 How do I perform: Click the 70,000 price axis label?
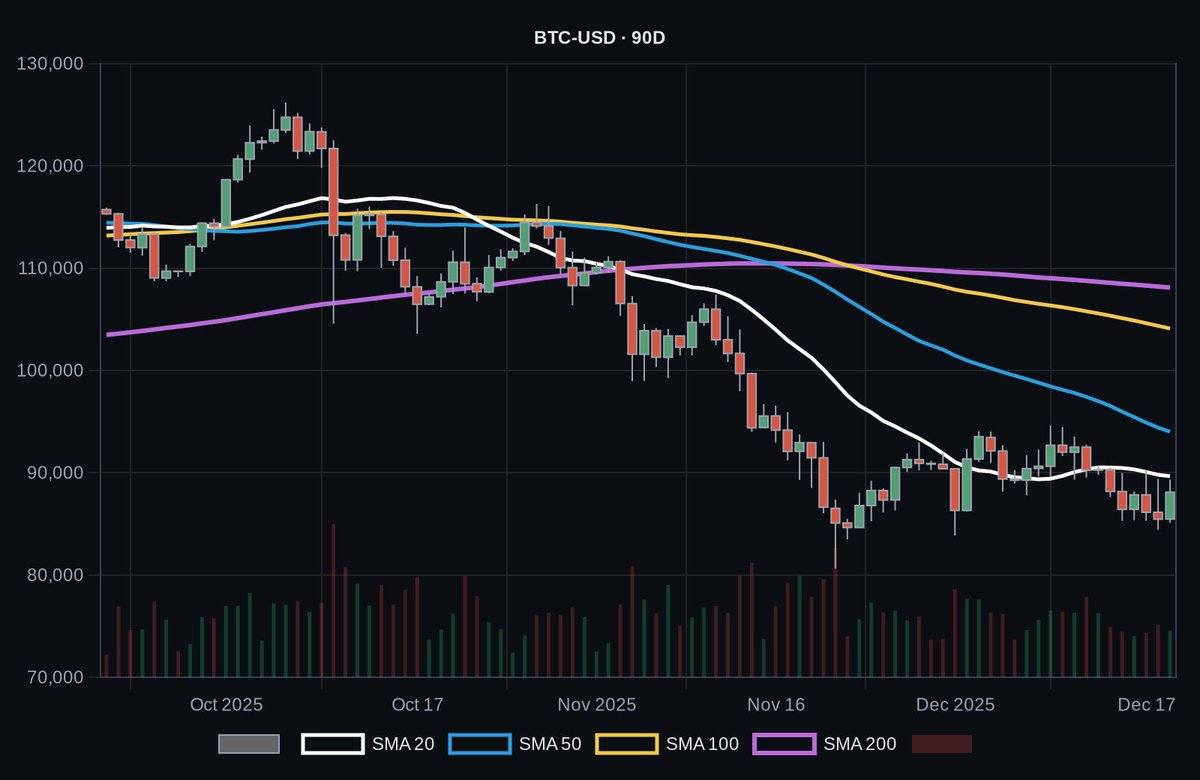coord(55,678)
